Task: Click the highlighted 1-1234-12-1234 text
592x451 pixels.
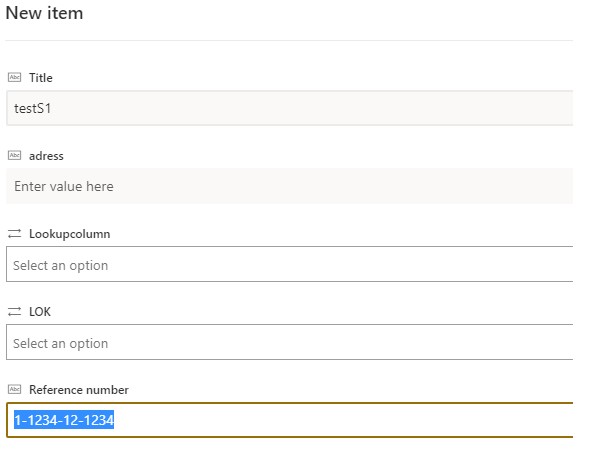Action: (x=64, y=420)
